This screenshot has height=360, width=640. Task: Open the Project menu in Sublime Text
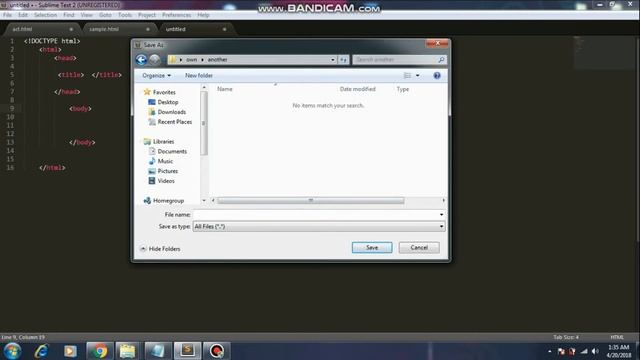[x=147, y=15]
